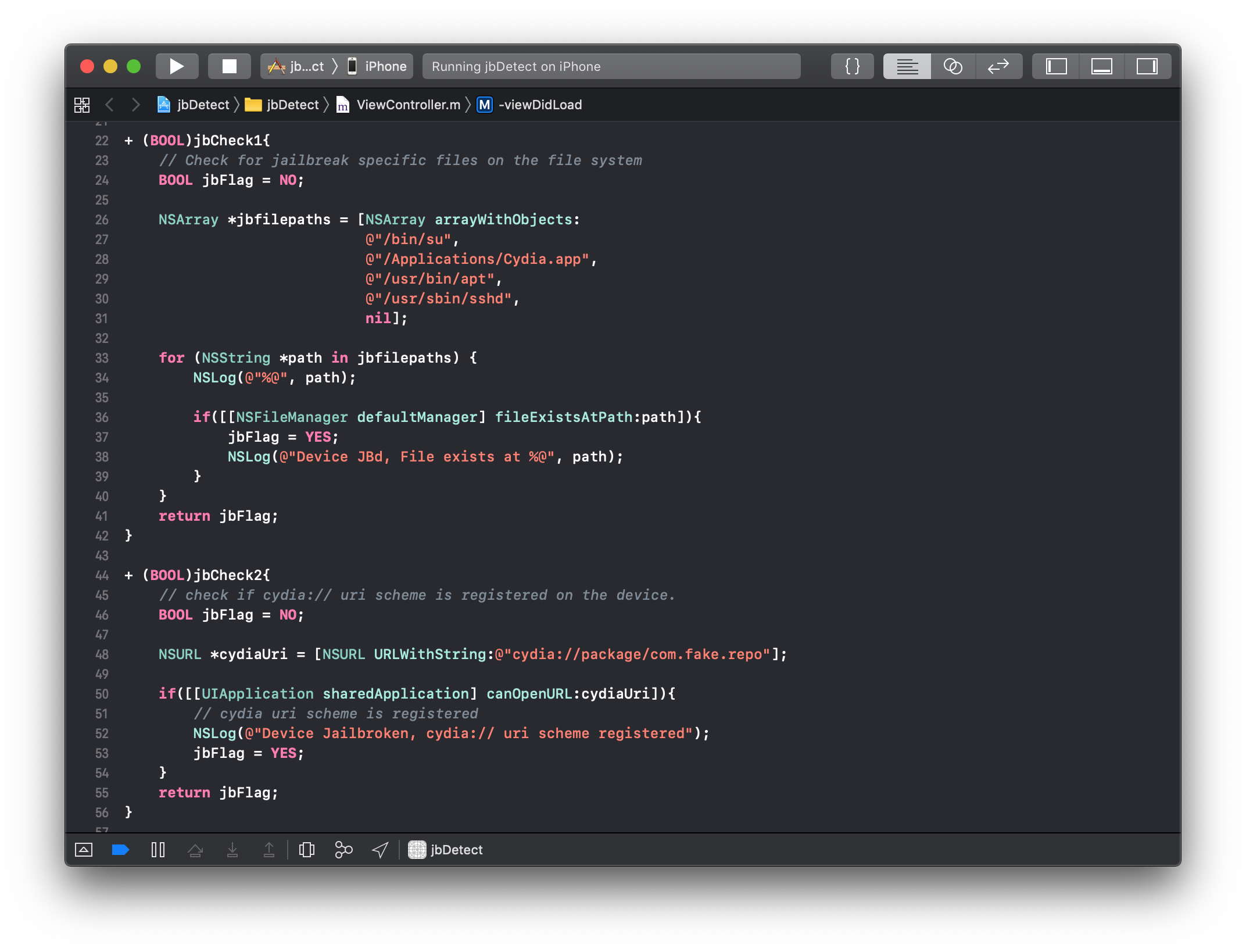The image size is (1246, 952).
Task: Choose the iPhone run destination
Action: tap(378, 66)
